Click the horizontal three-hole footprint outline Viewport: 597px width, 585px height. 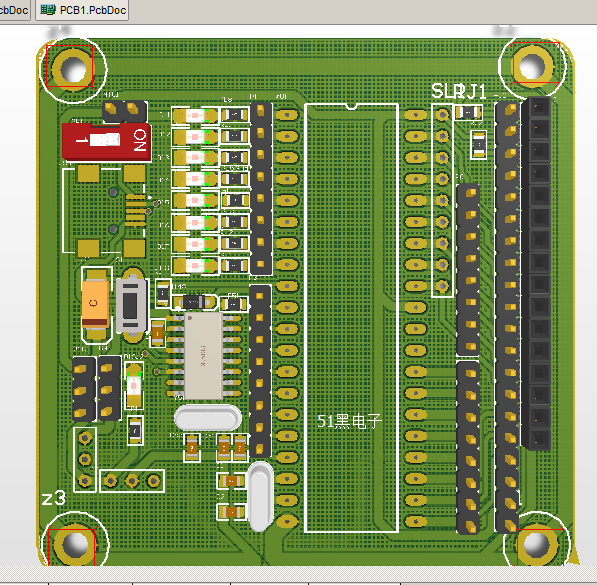[132, 481]
